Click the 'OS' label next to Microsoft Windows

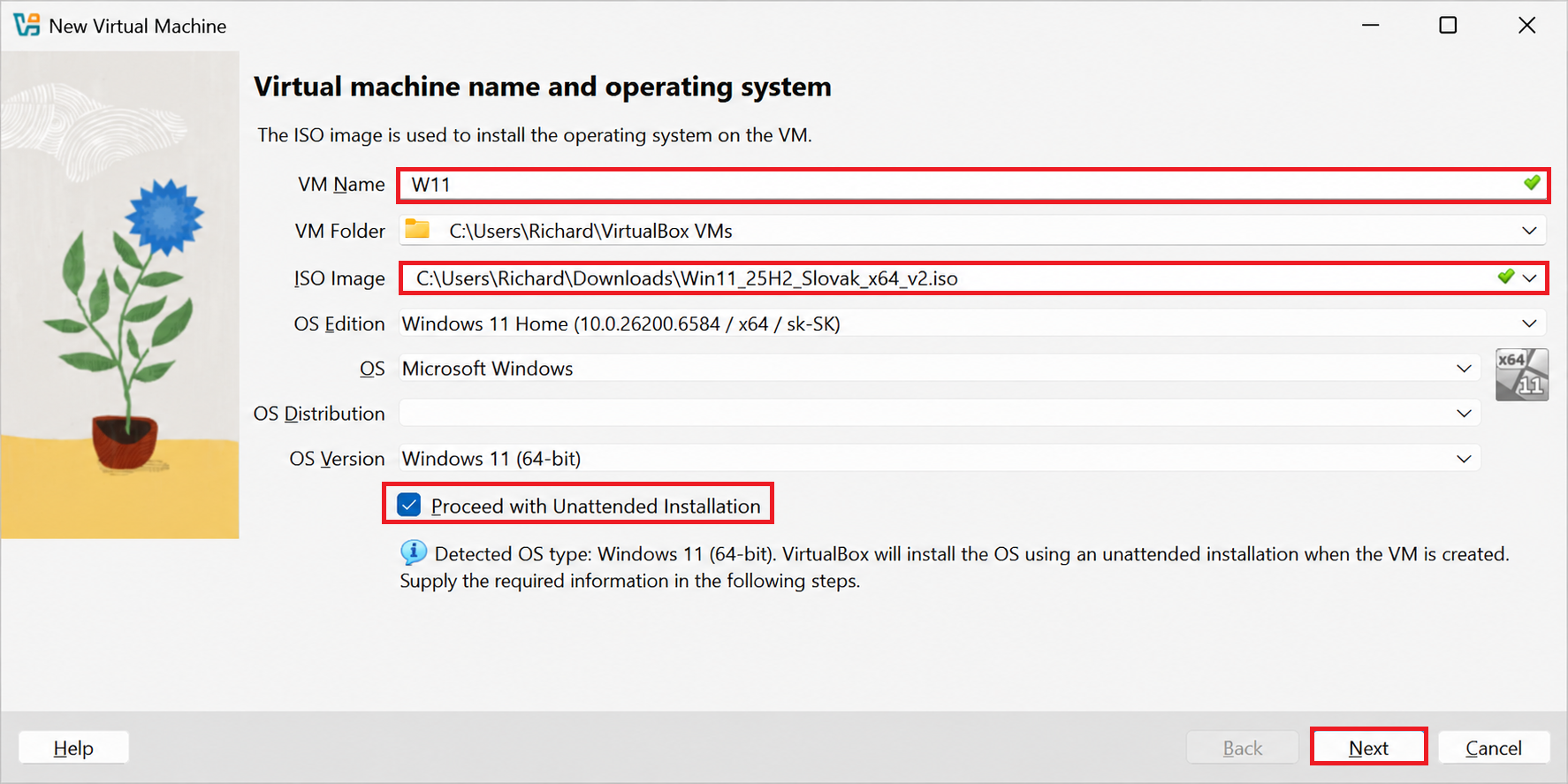(372, 369)
